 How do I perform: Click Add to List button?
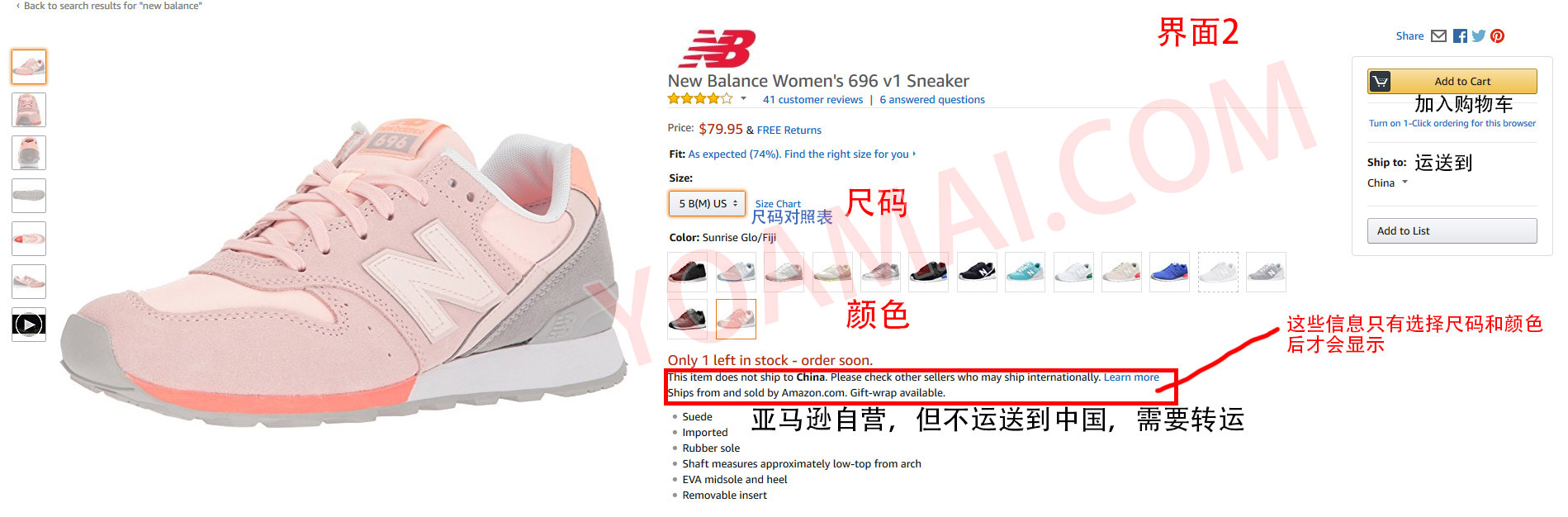click(1452, 230)
